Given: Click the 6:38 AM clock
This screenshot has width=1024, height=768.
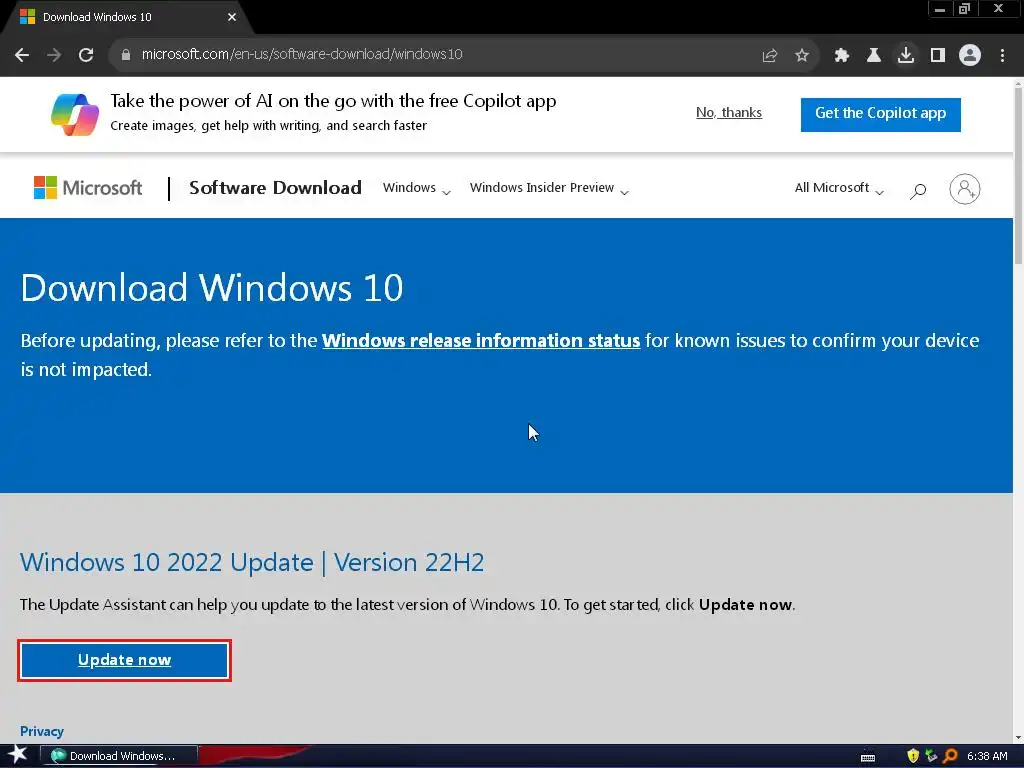Looking at the screenshot, I should pos(987,756).
